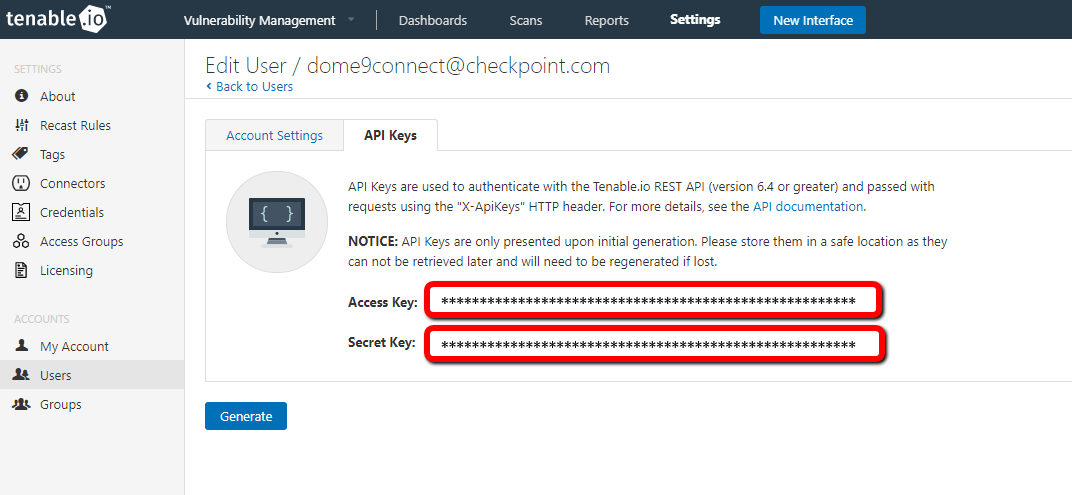Click the Access Key label
Viewport: 1072px width, 495px height.
[x=383, y=302]
